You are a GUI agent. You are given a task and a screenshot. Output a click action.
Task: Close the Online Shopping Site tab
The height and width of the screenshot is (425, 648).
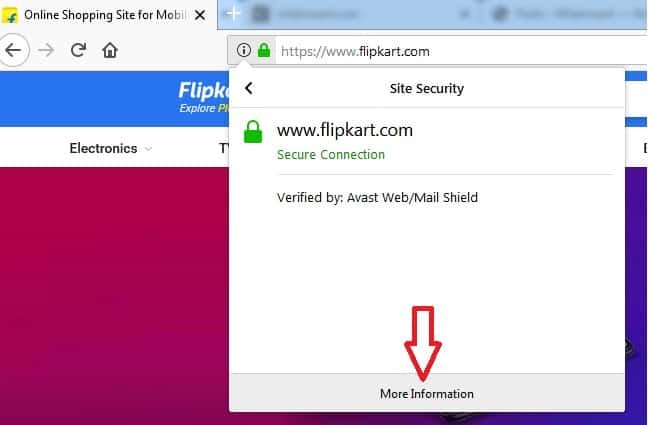click(200, 15)
